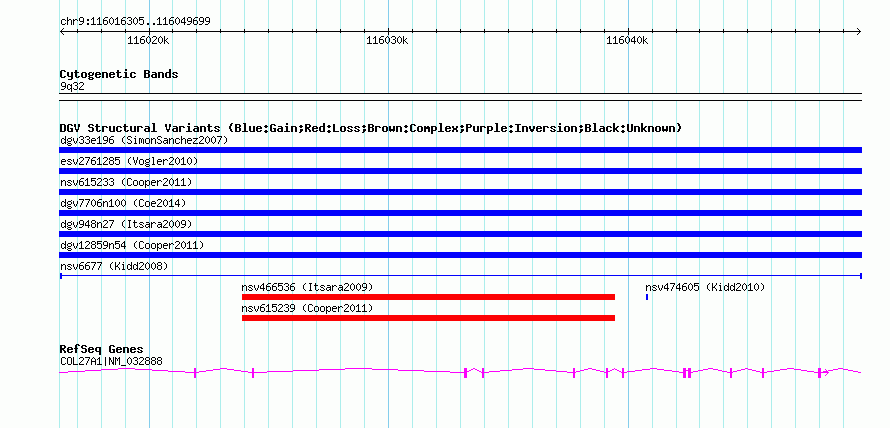890x428 pixels.
Task: Click the 116030k ruler tick label
Action: (x=388, y=41)
